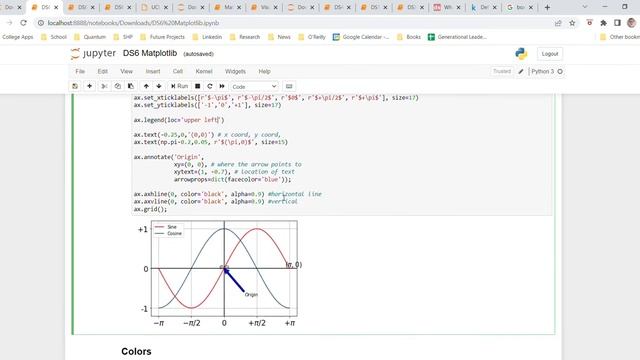The width and height of the screenshot is (640, 360).
Task: Click ax.legend(loc='upper left') code line
Action: [x=179, y=120]
